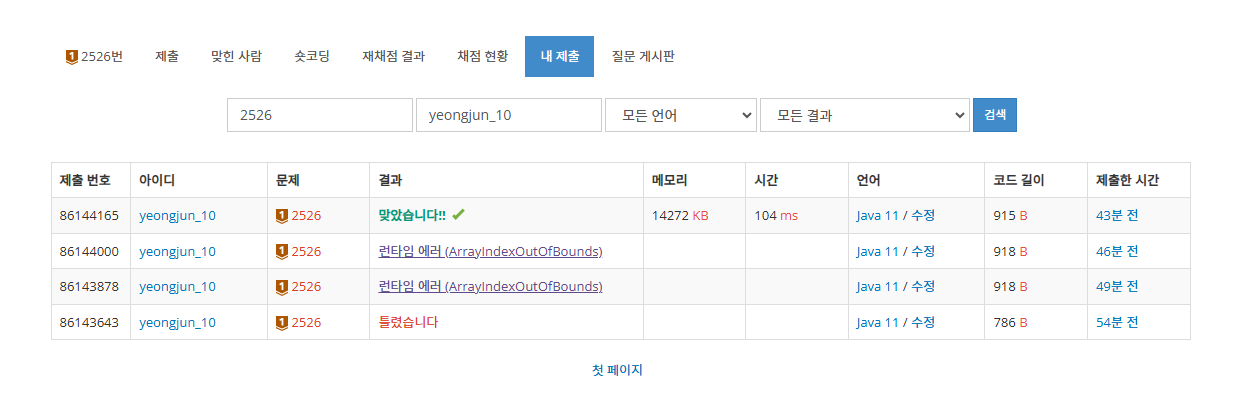Focus the user ID field showing yeongjun_10

509,115
